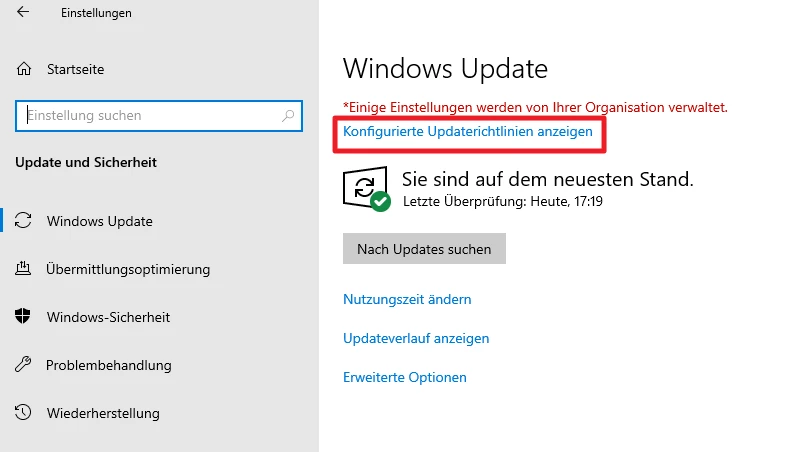Click the update status icon with checkmark
792x452 pixels.
(x=366, y=189)
